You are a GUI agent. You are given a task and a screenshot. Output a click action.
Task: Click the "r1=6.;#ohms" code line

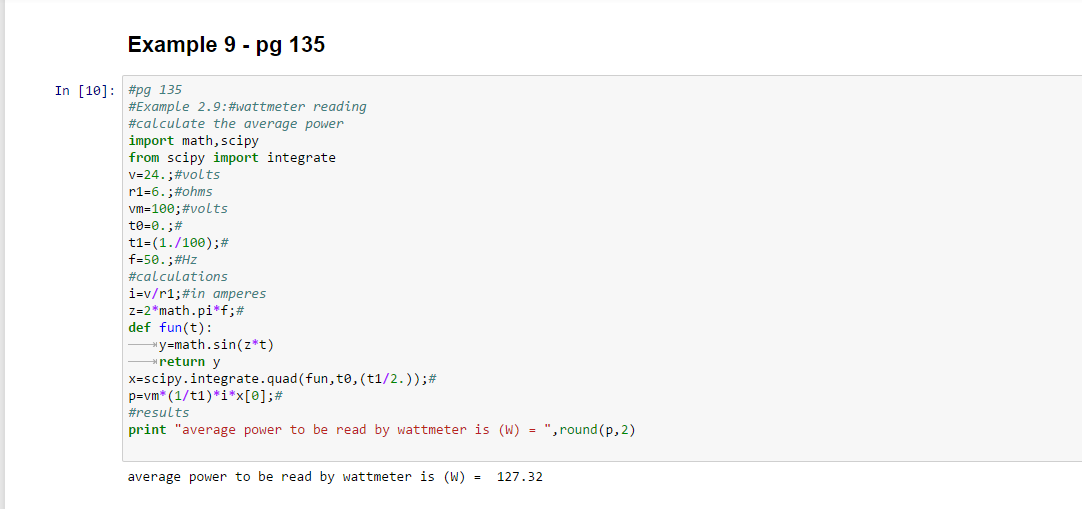170,192
